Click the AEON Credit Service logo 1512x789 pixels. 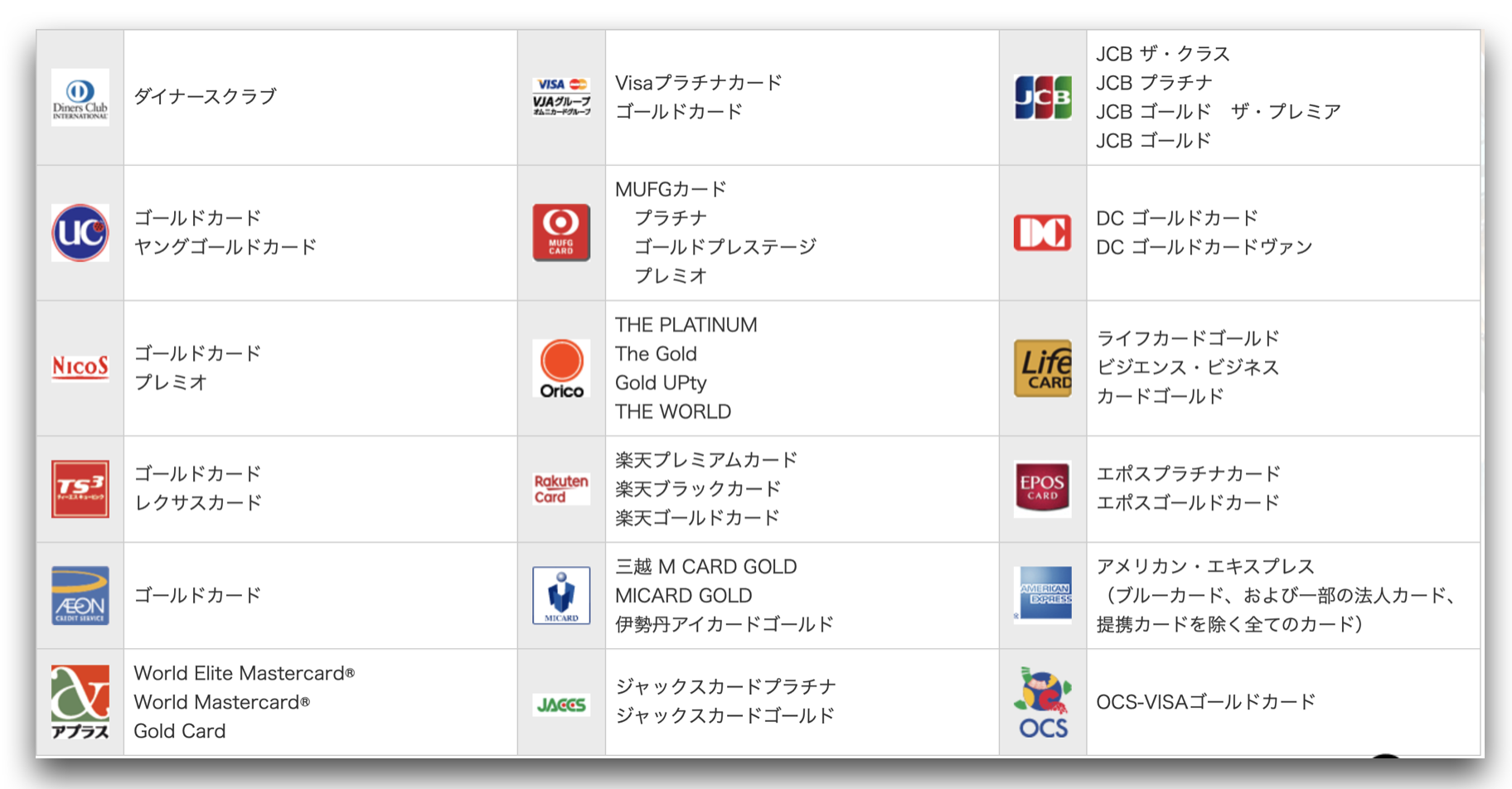[x=80, y=595]
